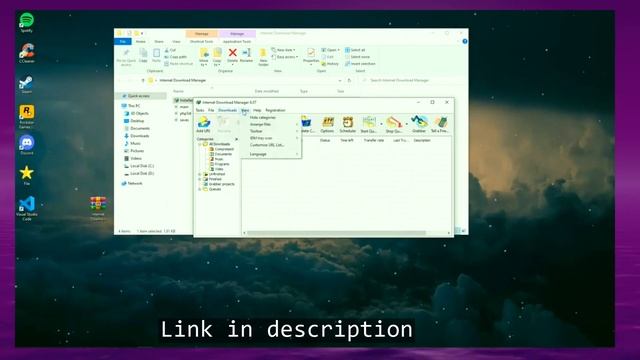Select the star File desktop icon

point(27,176)
